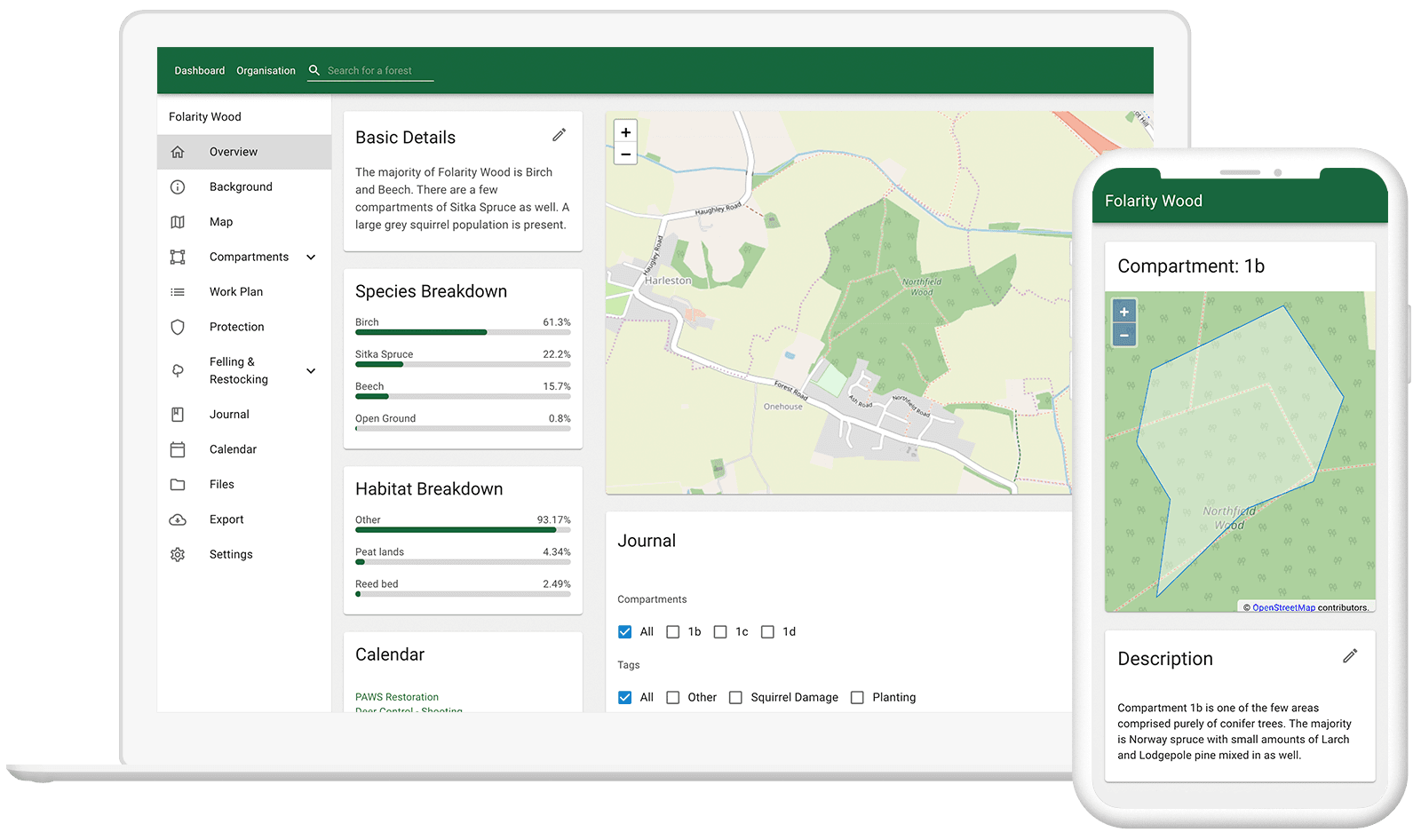Image resolution: width=1421 pixels, height=840 pixels.
Task: Uncheck the All compartments checkbox in Journal
Action: 625,631
